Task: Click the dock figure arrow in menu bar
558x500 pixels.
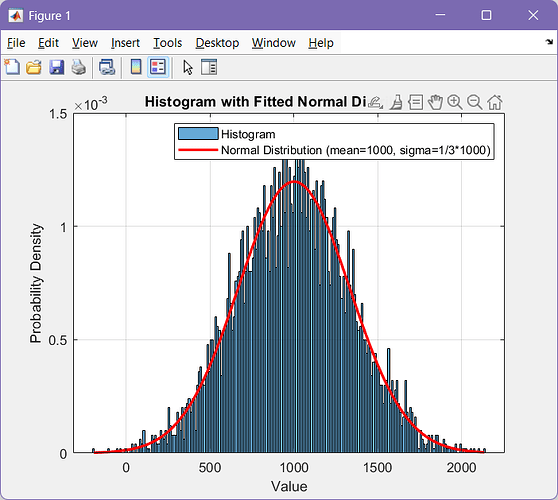Action: tap(549, 42)
